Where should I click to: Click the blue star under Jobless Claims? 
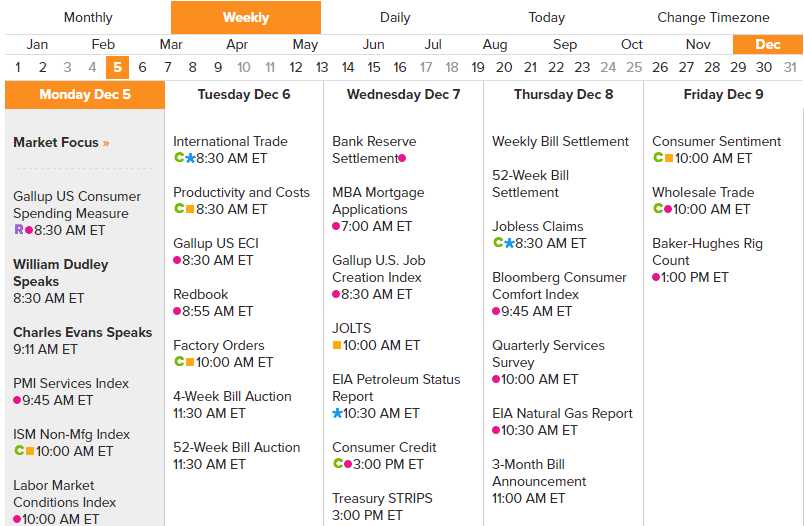tap(509, 243)
